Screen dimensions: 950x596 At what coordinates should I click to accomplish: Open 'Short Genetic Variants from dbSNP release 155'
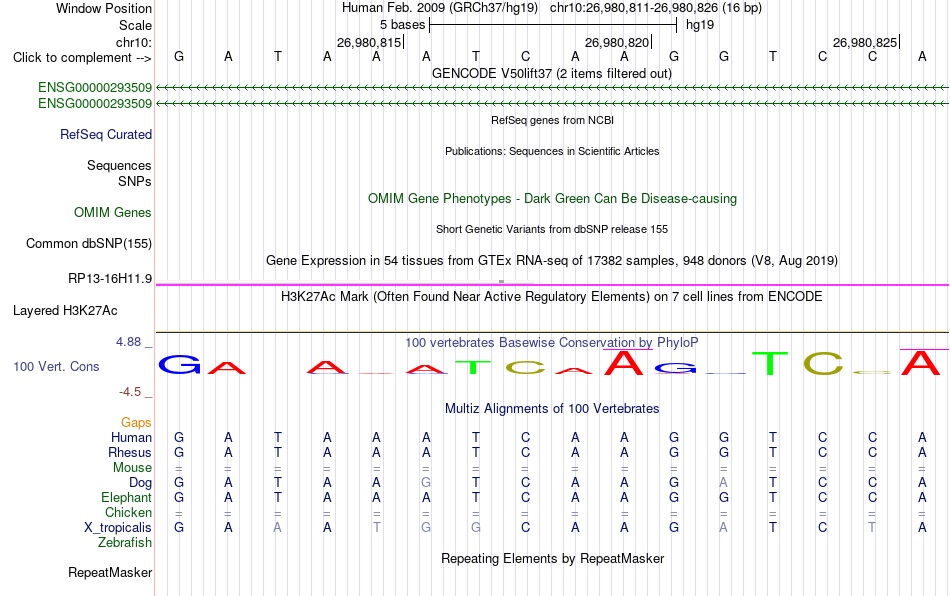coord(552,229)
